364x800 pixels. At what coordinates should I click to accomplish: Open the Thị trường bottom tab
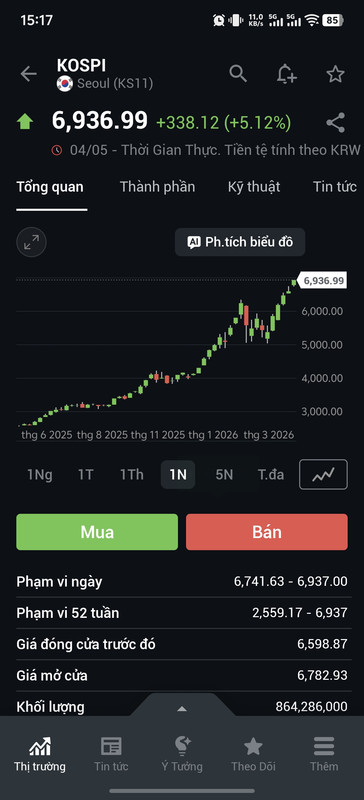tap(40, 753)
